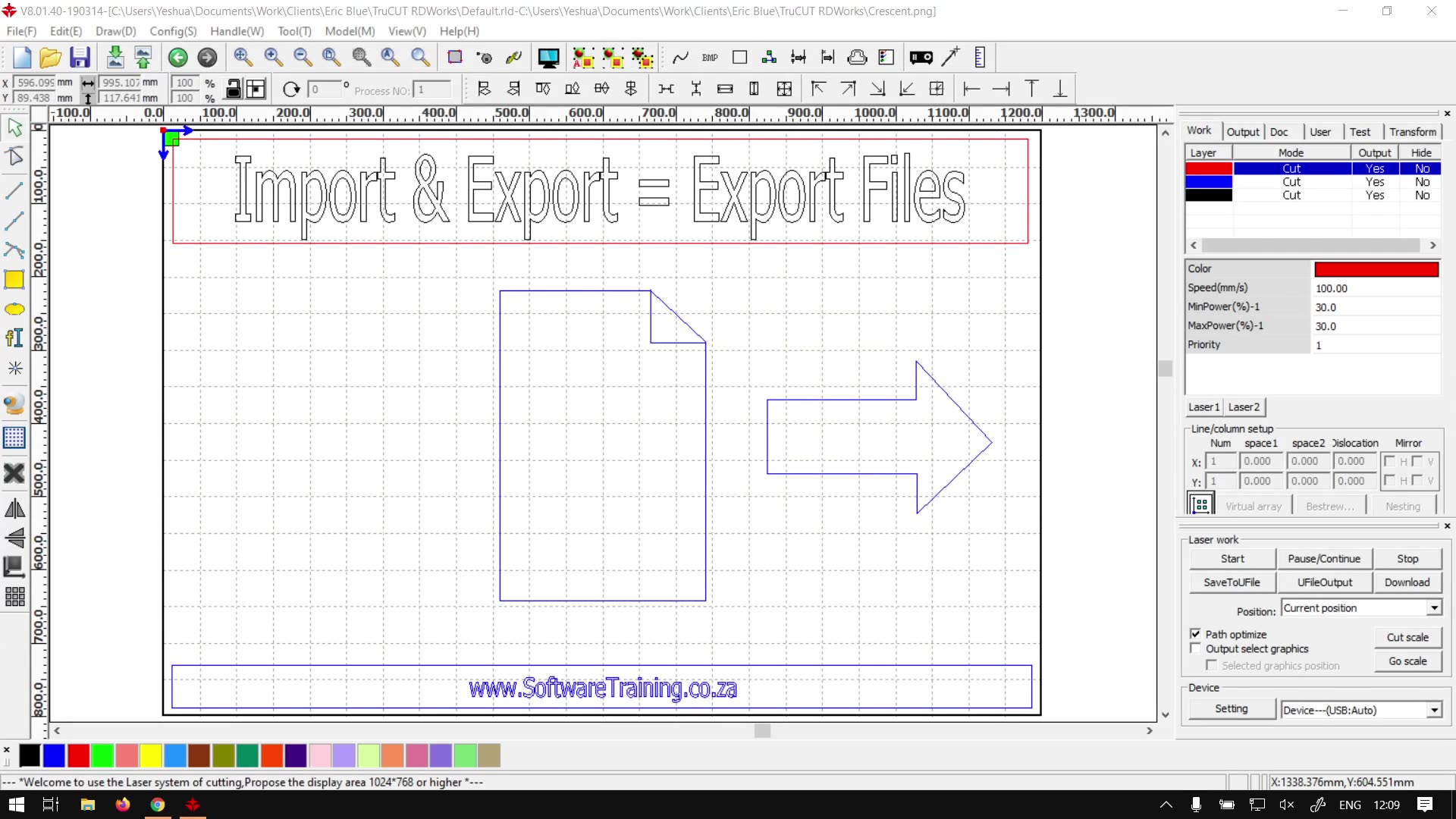Click the Save disk icon
Image resolution: width=1456 pixels, height=819 pixels.
(80, 57)
